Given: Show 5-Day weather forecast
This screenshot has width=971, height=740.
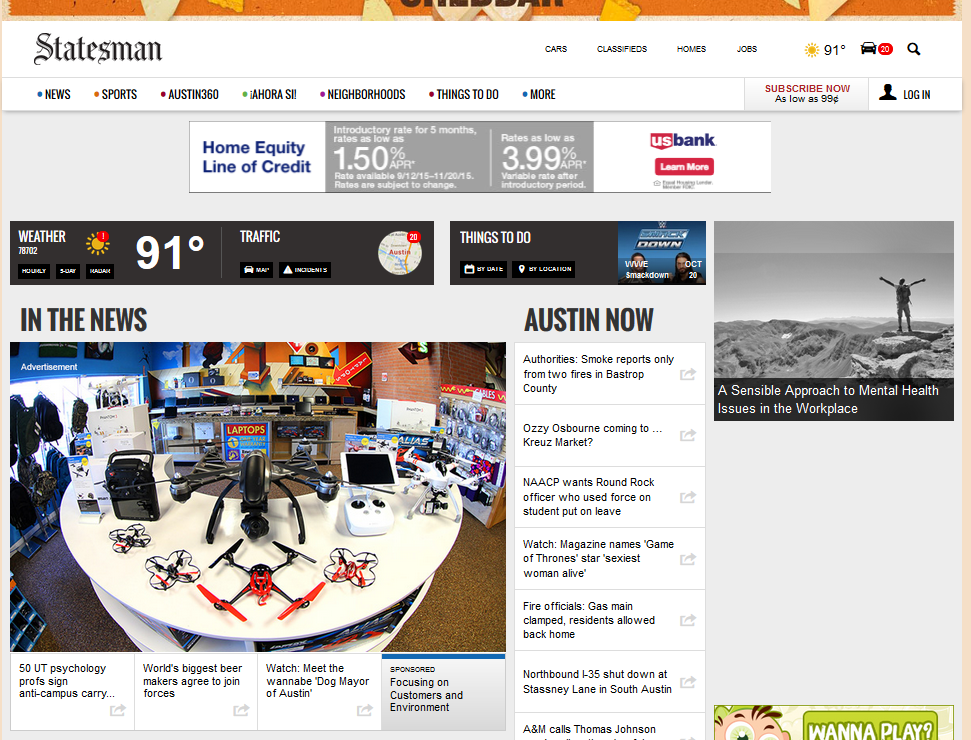Looking at the screenshot, I should (68, 271).
